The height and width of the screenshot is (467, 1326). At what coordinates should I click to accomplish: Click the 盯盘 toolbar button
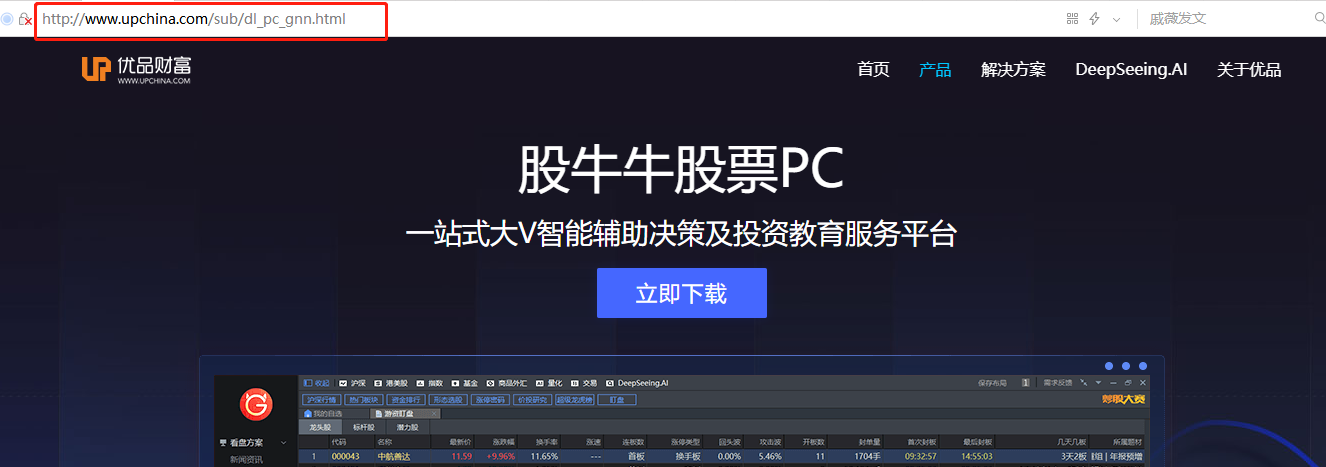click(x=616, y=399)
